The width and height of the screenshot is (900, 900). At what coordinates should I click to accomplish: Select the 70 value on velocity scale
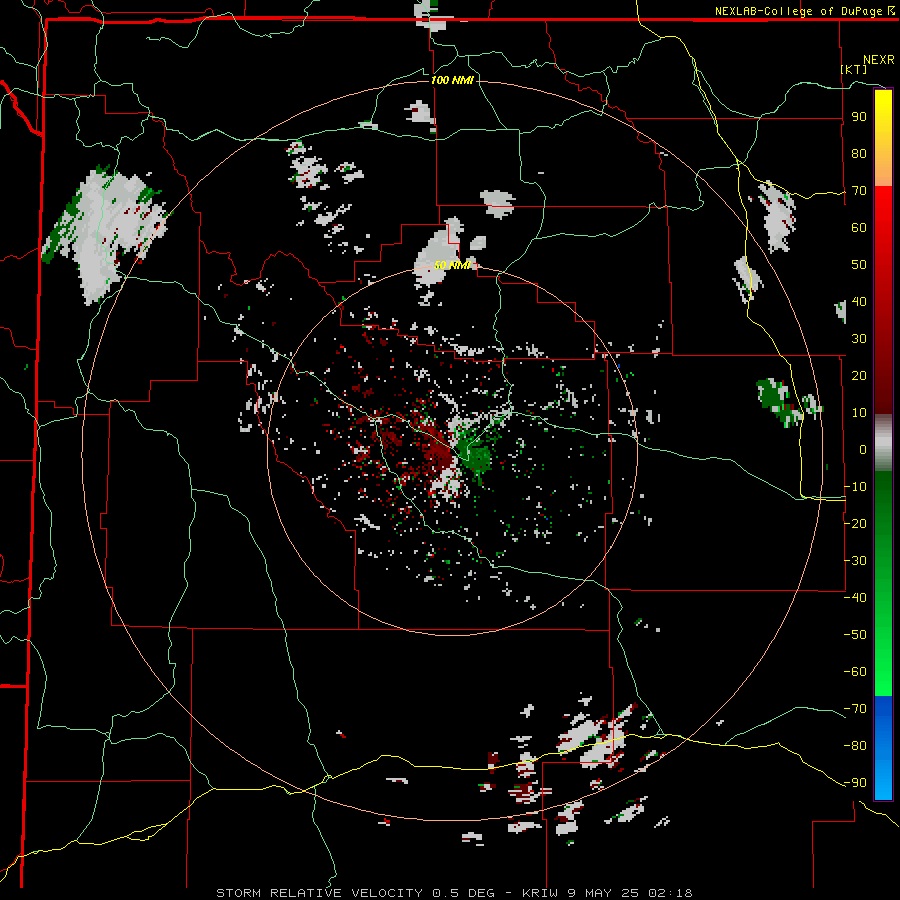[x=859, y=191]
